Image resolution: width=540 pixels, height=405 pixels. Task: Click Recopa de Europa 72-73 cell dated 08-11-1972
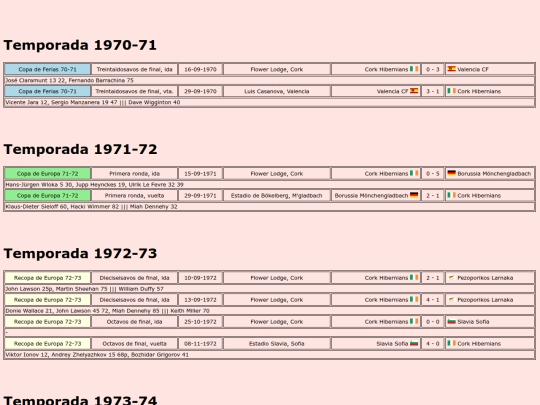click(48, 344)
